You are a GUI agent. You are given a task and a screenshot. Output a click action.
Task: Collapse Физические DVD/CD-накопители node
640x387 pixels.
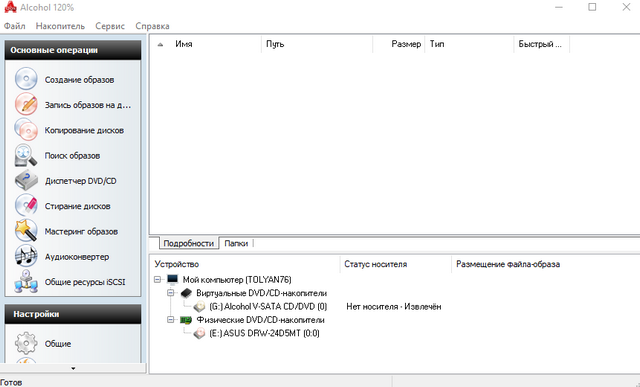coord(171,320)
